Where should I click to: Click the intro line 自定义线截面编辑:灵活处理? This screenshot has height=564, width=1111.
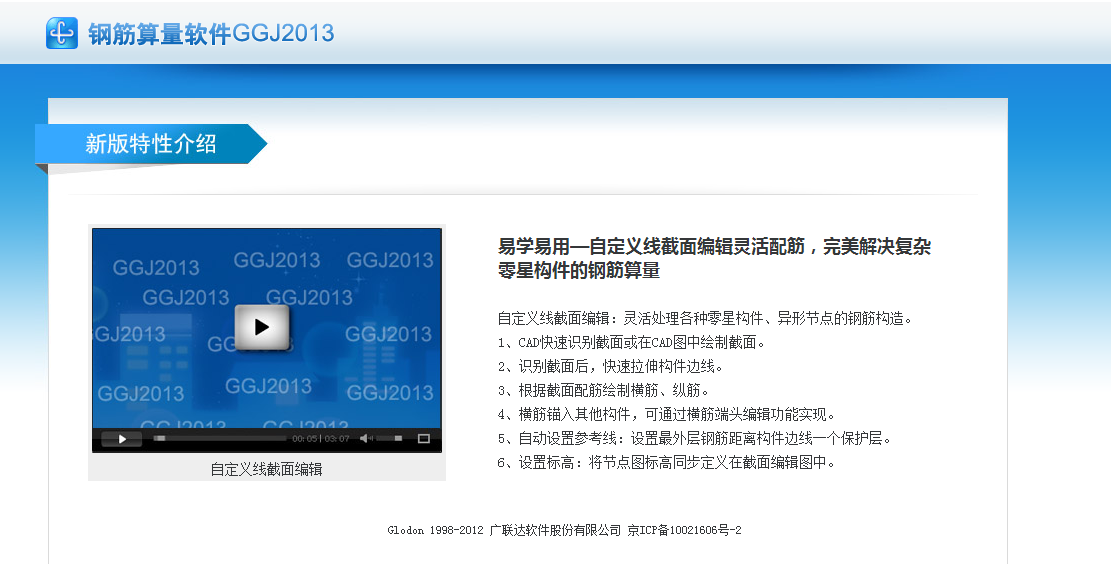pyautogui.click(x=705, y=319)
